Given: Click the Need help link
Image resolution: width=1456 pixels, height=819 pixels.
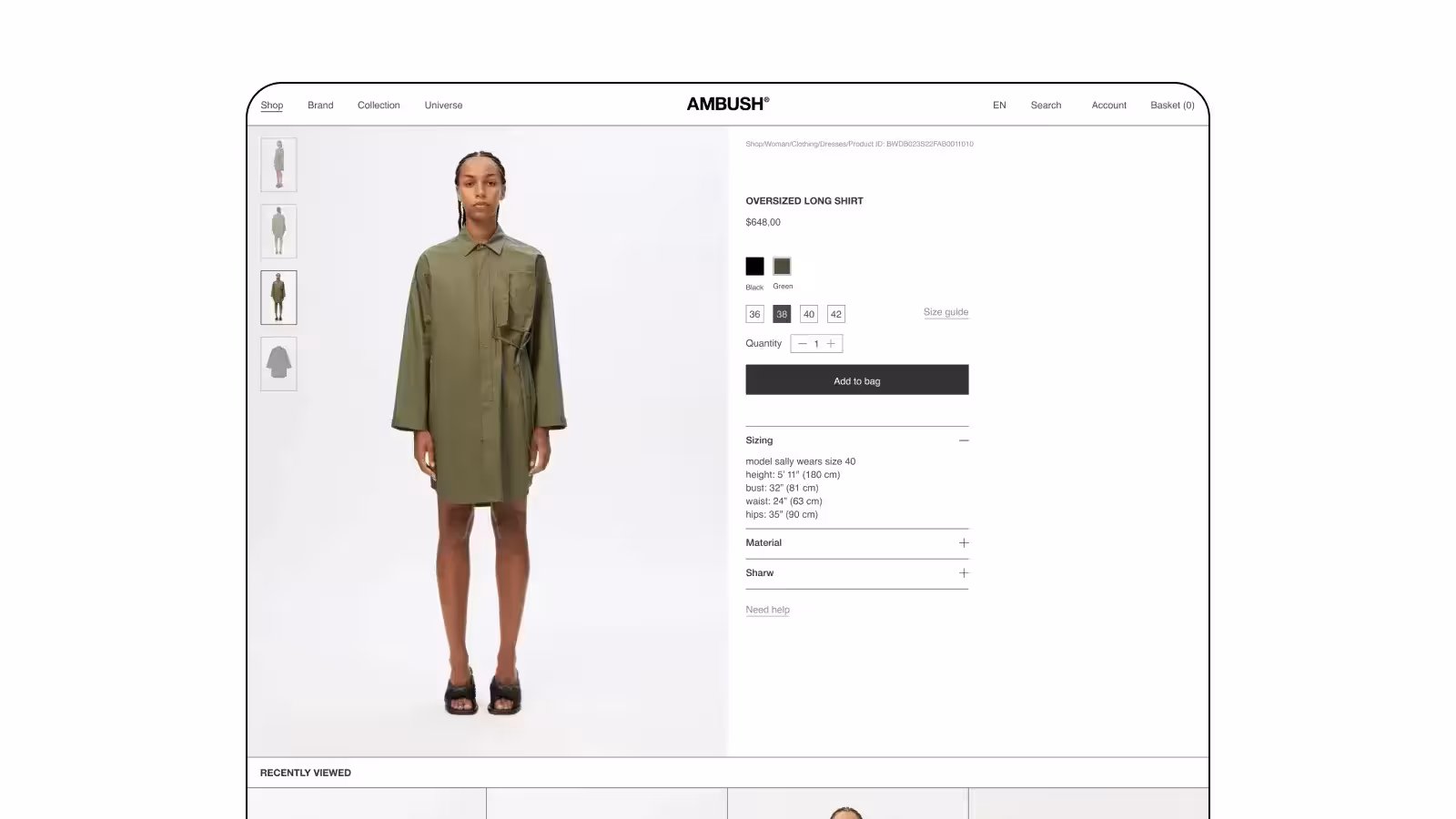Looking at the screenshot, I should (x=767, y=610).
